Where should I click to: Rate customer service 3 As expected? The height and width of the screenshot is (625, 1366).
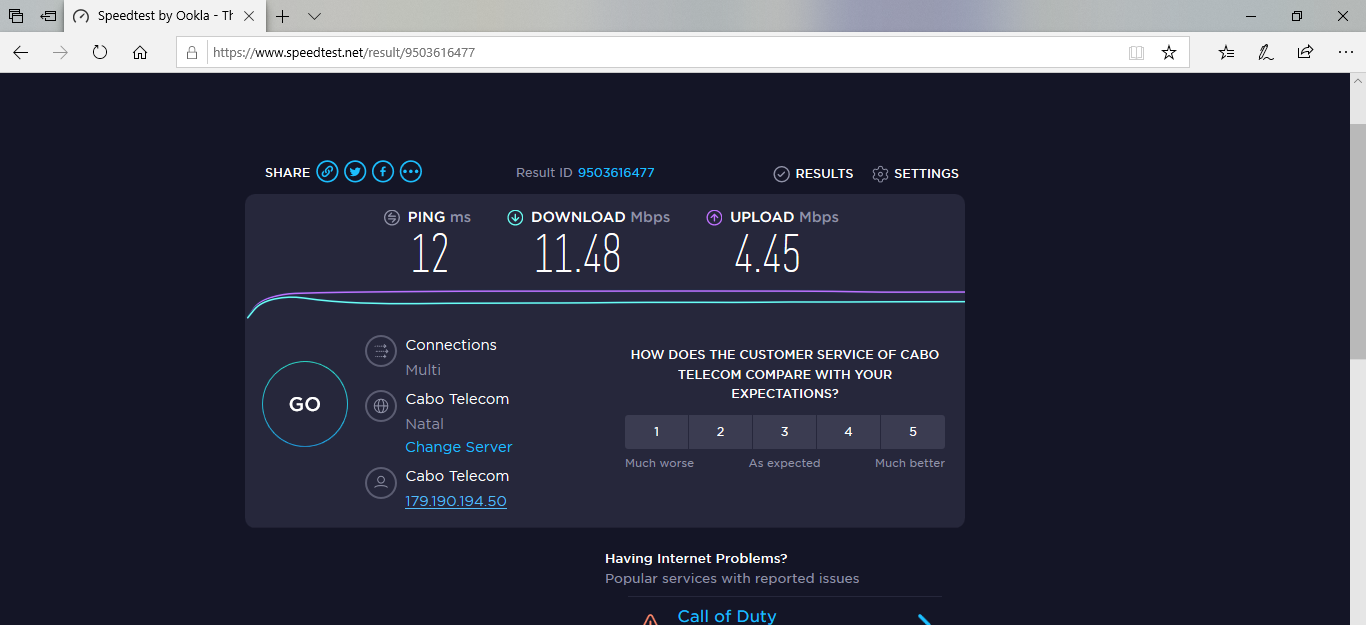click(784, 432)
